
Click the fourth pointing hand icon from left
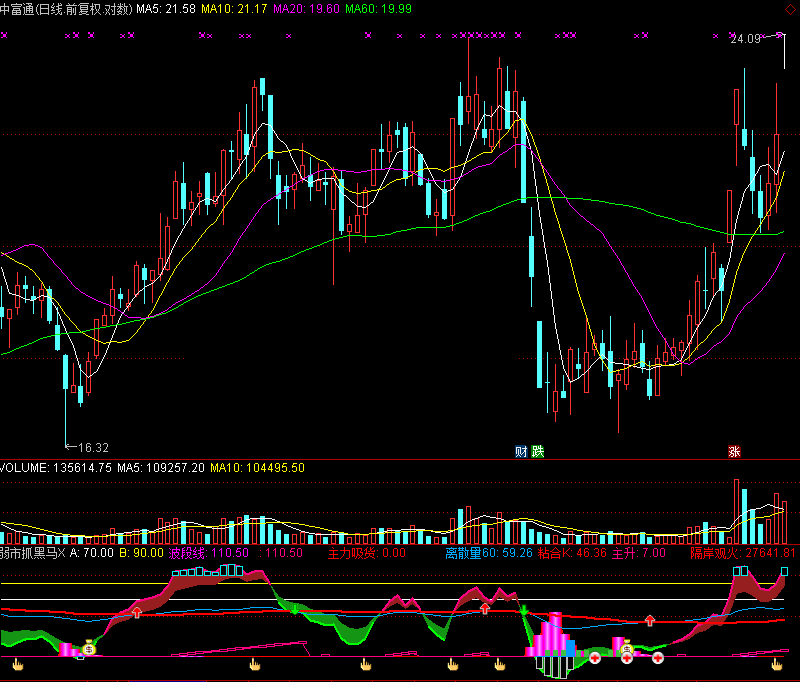(453, 664)
